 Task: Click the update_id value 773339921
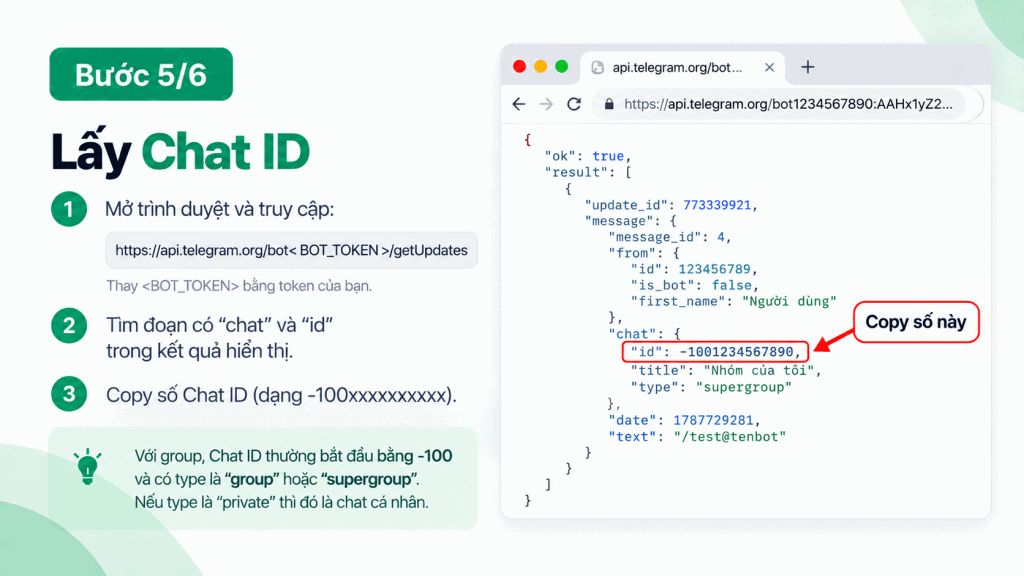click(x=716, y=205)
